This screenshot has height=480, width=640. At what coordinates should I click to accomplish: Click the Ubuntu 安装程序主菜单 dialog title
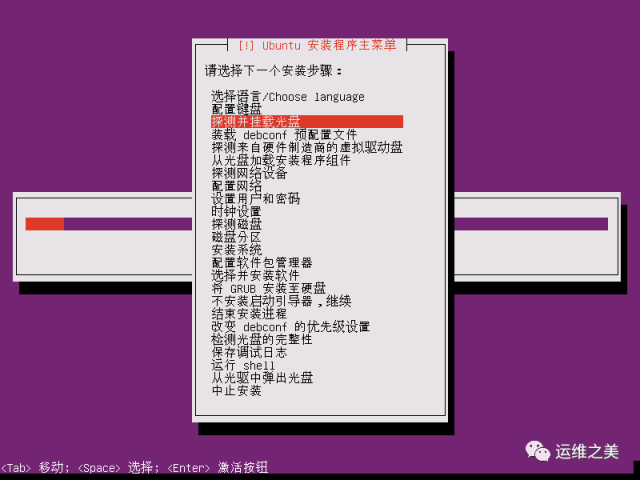click(317, 45)
